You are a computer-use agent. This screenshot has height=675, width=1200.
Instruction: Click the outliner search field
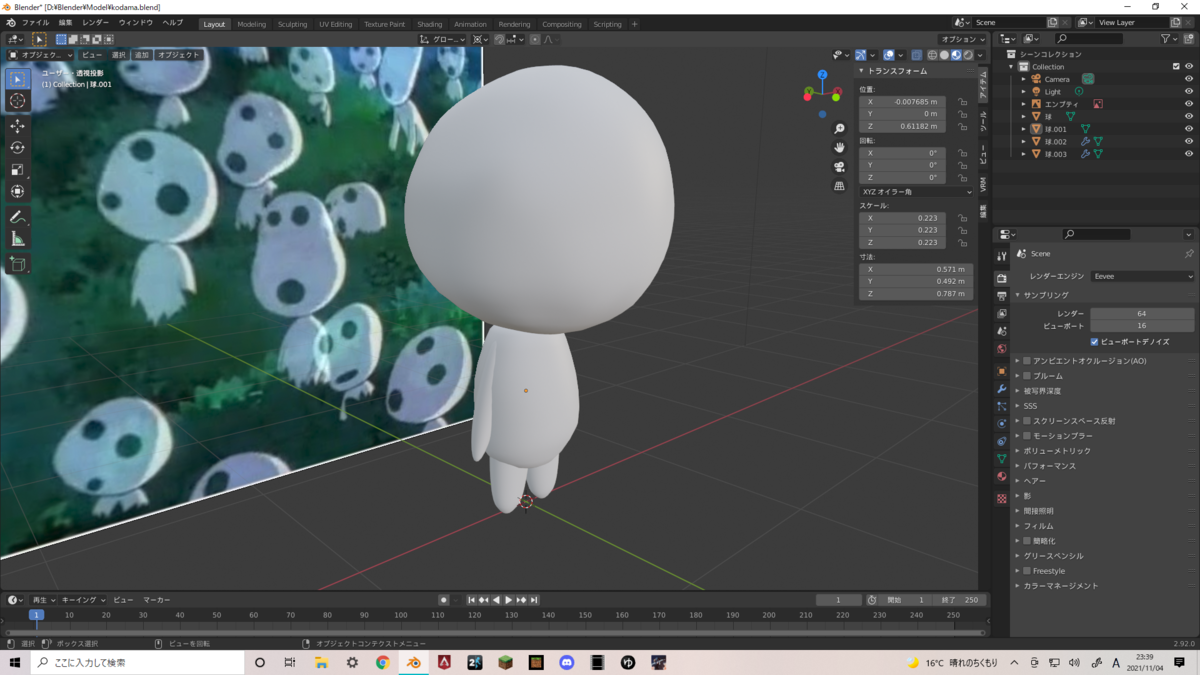pyautogui.click(x=1088, y=39)
